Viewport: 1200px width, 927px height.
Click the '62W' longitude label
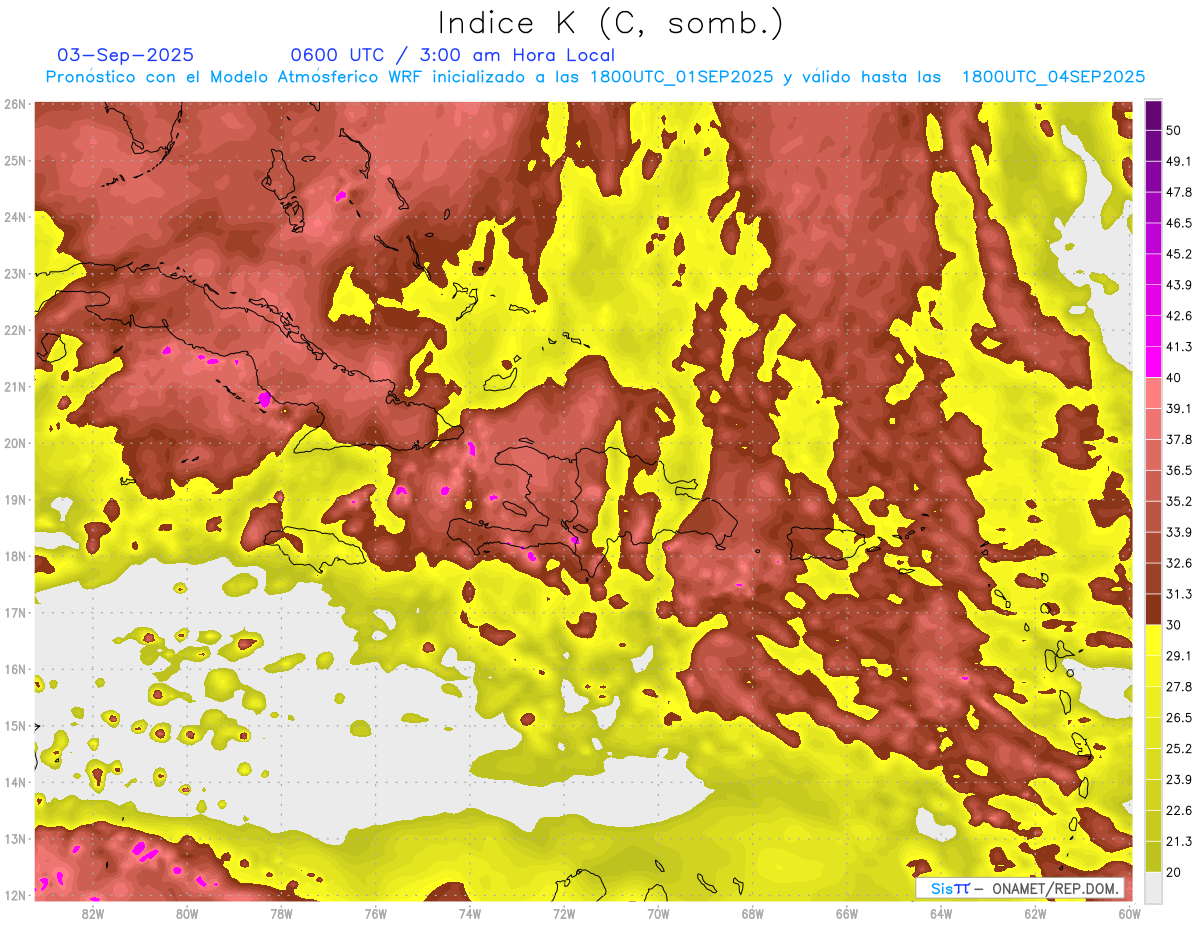1035,913
